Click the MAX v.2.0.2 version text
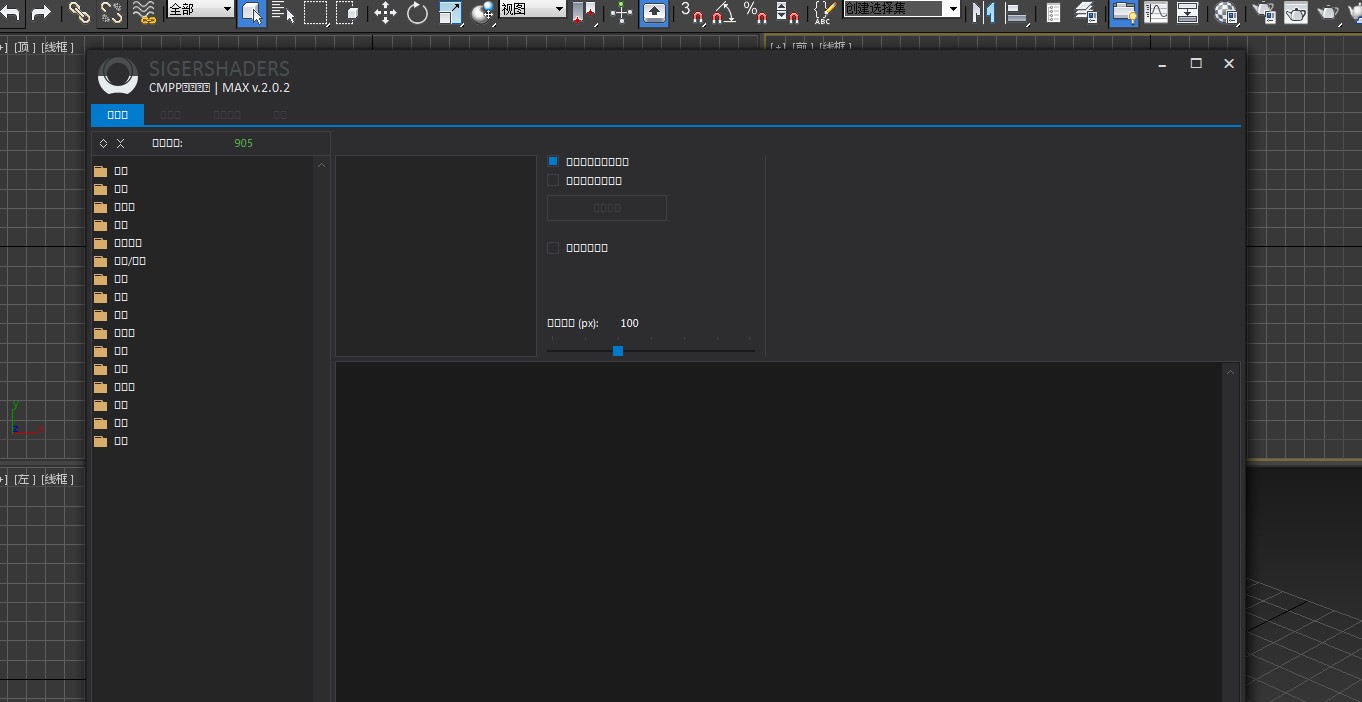This screenshot has width=1362, height=702. (256, 87)
